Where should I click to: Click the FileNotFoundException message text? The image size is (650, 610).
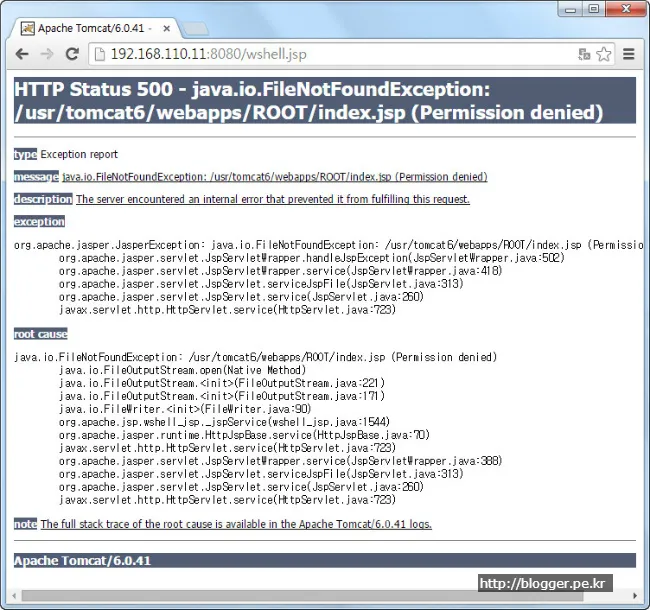(x=274, y=177)
